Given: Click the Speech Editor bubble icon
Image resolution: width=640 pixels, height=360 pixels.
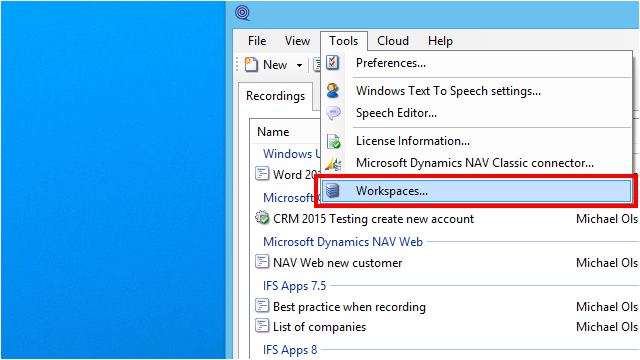Looking at the screenshot, I should pyautogui.click(x=333, y=113).
